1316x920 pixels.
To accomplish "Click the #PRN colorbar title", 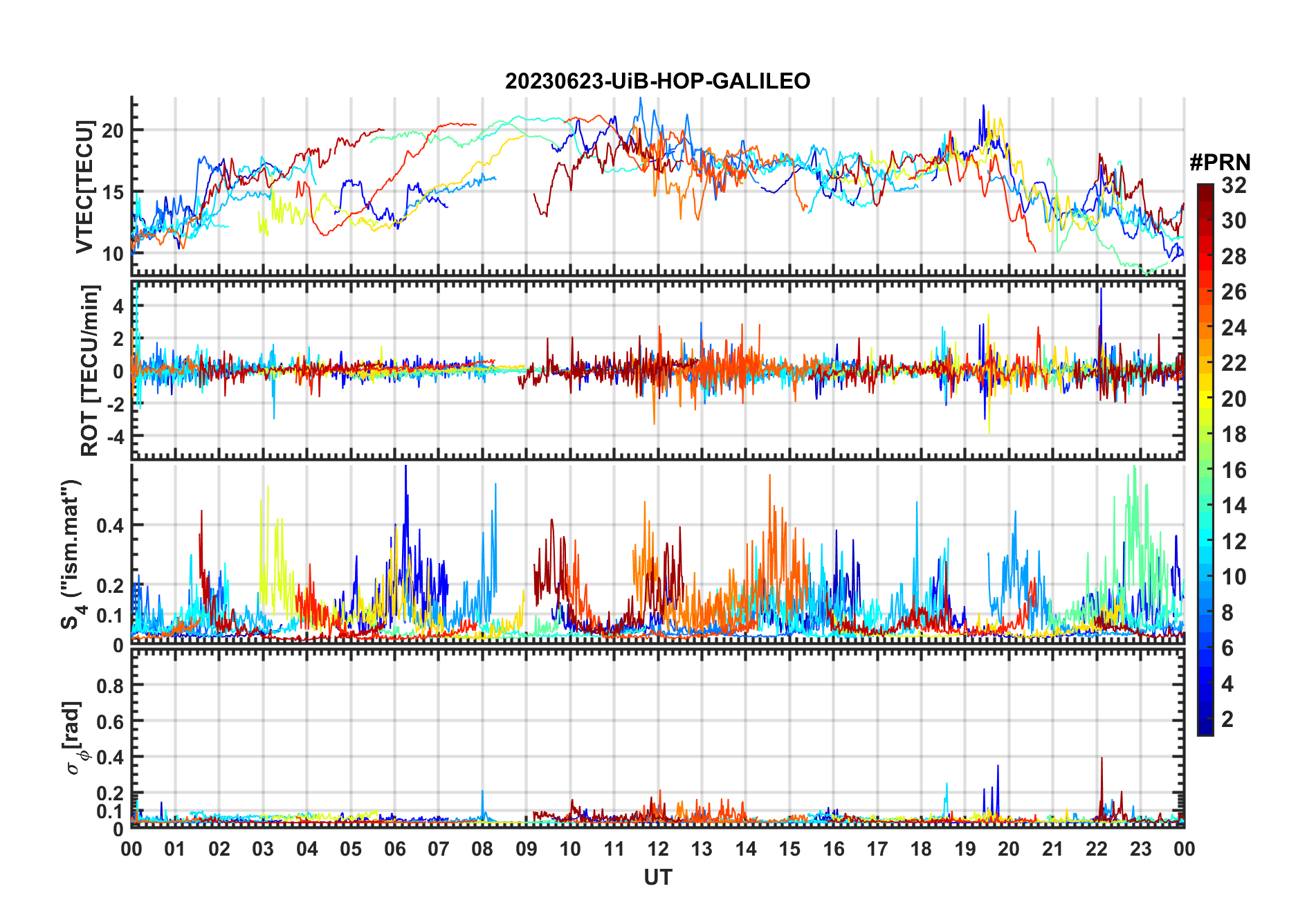I will tap(1220, 163).
